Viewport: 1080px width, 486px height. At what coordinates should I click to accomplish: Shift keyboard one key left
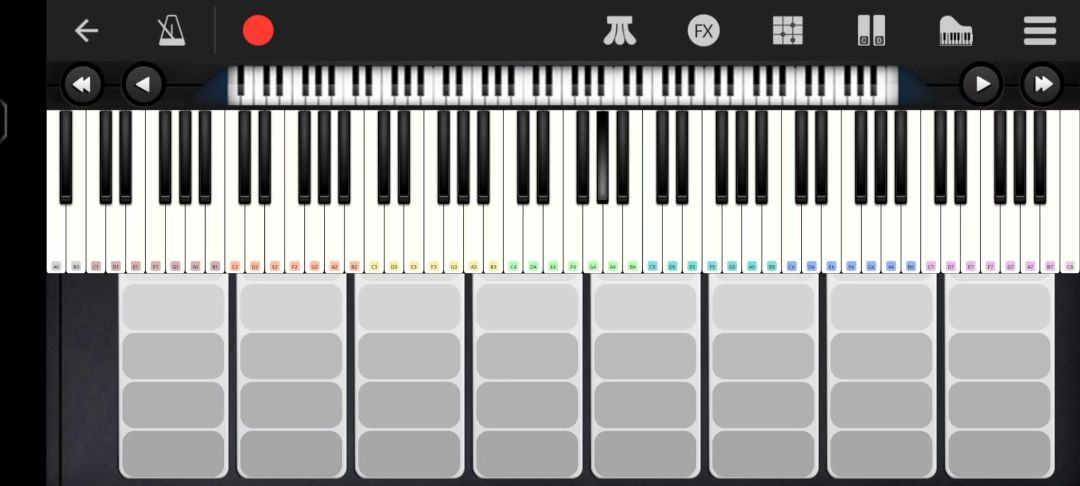[x=143, y=85]
